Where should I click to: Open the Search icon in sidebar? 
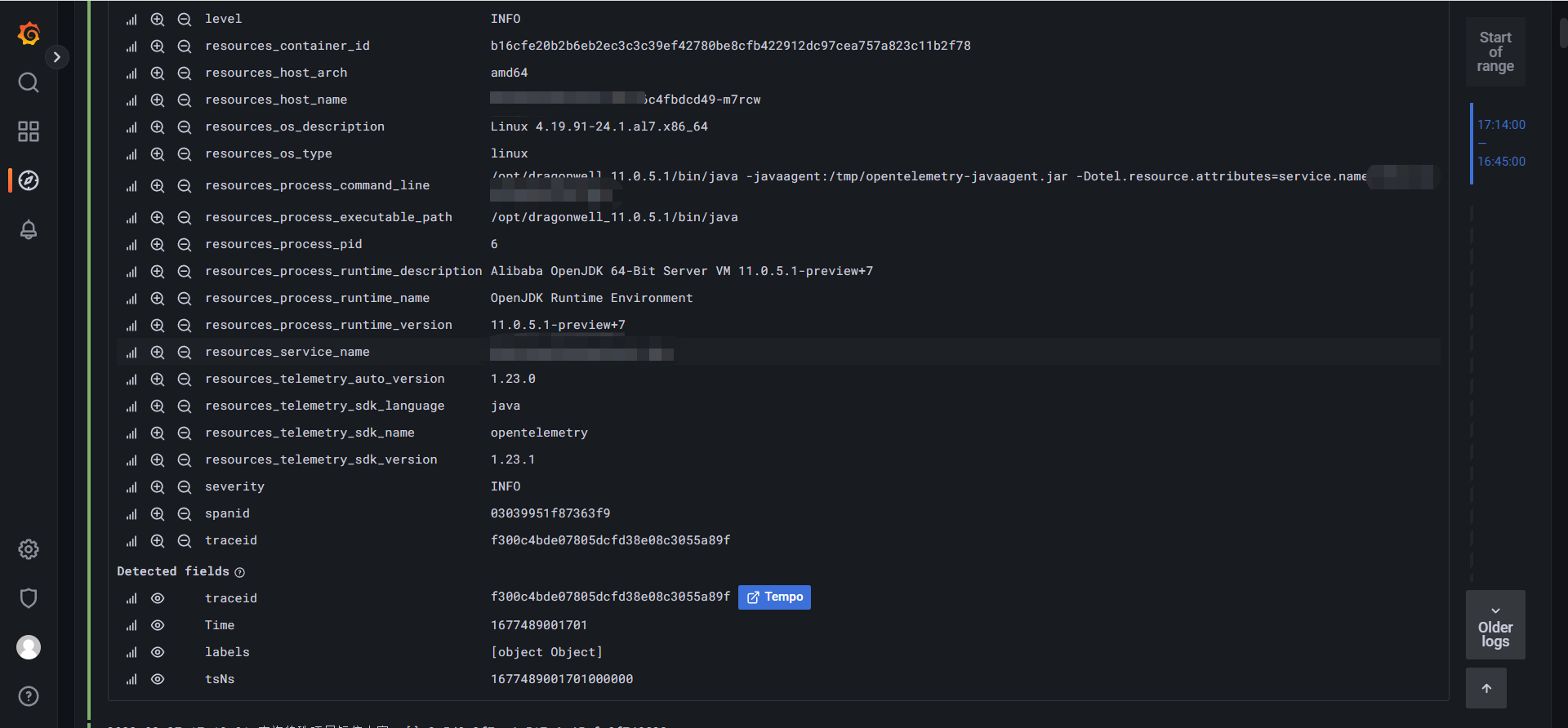29,82
